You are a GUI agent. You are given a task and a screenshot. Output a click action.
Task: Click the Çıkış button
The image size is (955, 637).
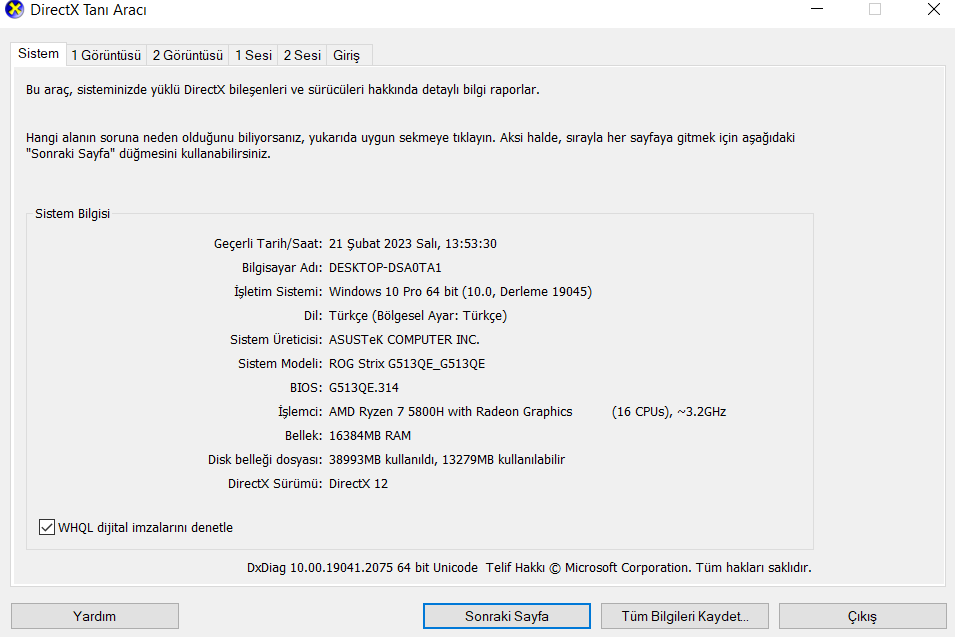[x=862, y=616]
